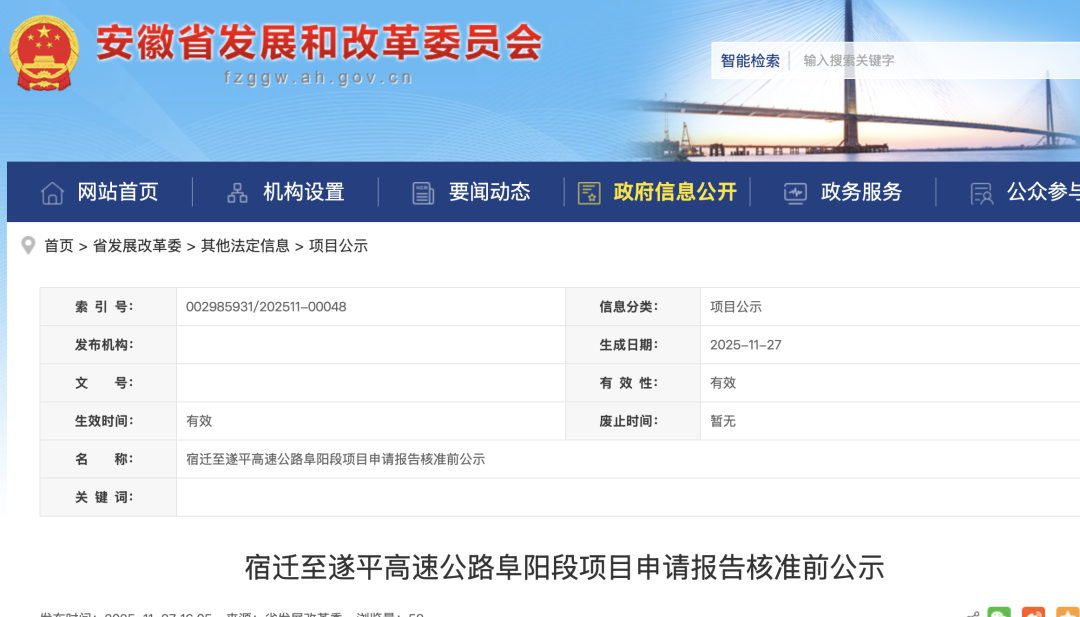Click the newspaper icon beside 要闻动态
Image resolution: width=1080 pixels, height=617 pixels.
click(423, 193)
